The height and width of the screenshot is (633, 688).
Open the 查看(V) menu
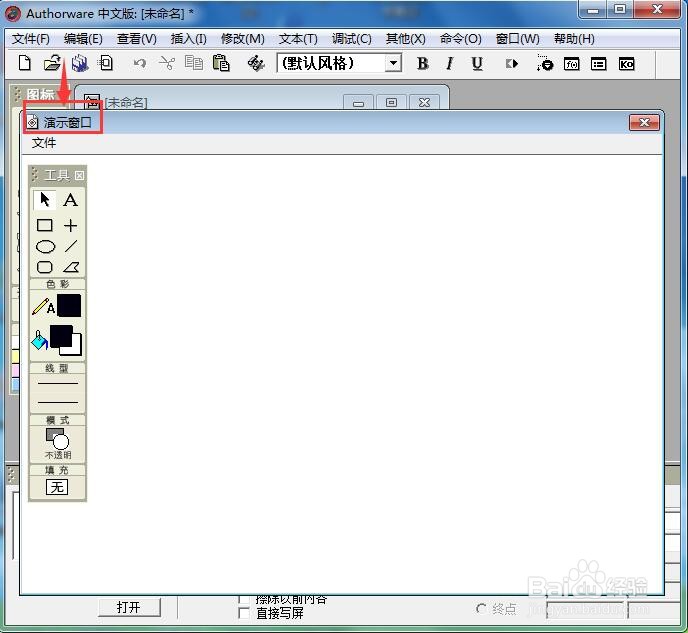(x=136, y=39)
